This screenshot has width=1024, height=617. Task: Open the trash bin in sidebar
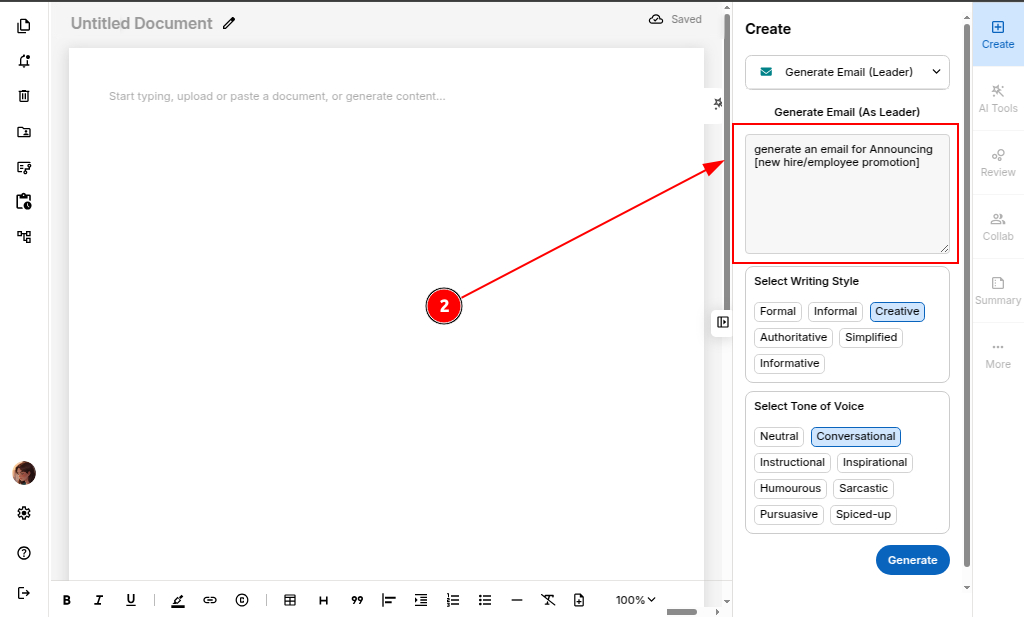click(x=24, y=96)
